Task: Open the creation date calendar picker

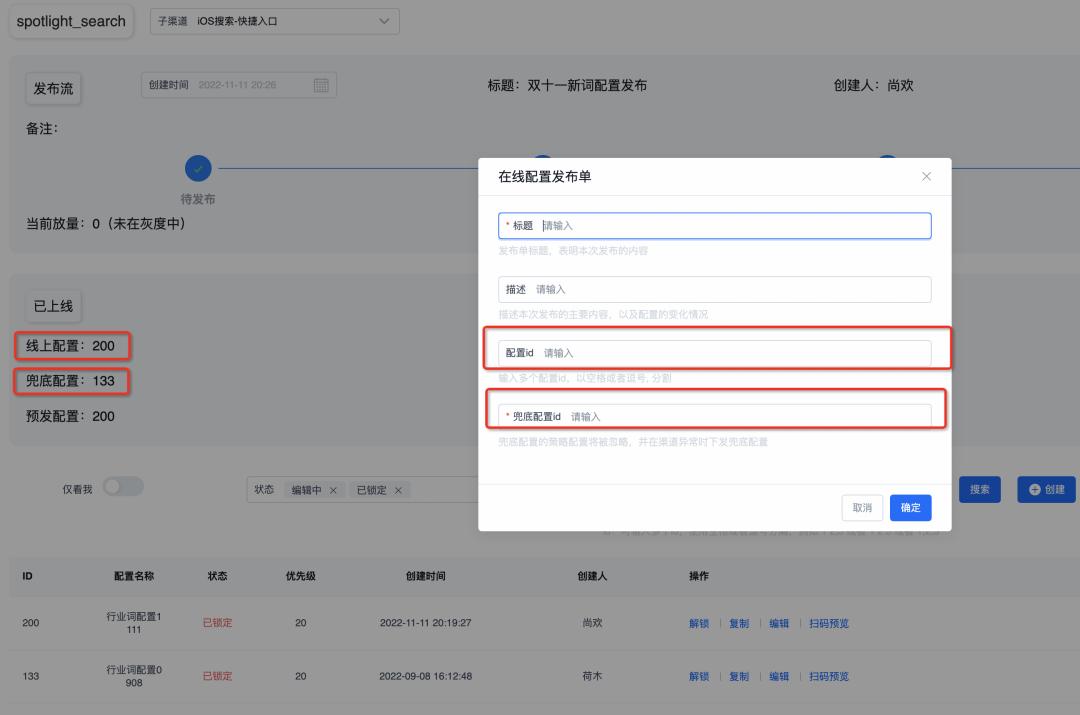Action: point(320,85)
